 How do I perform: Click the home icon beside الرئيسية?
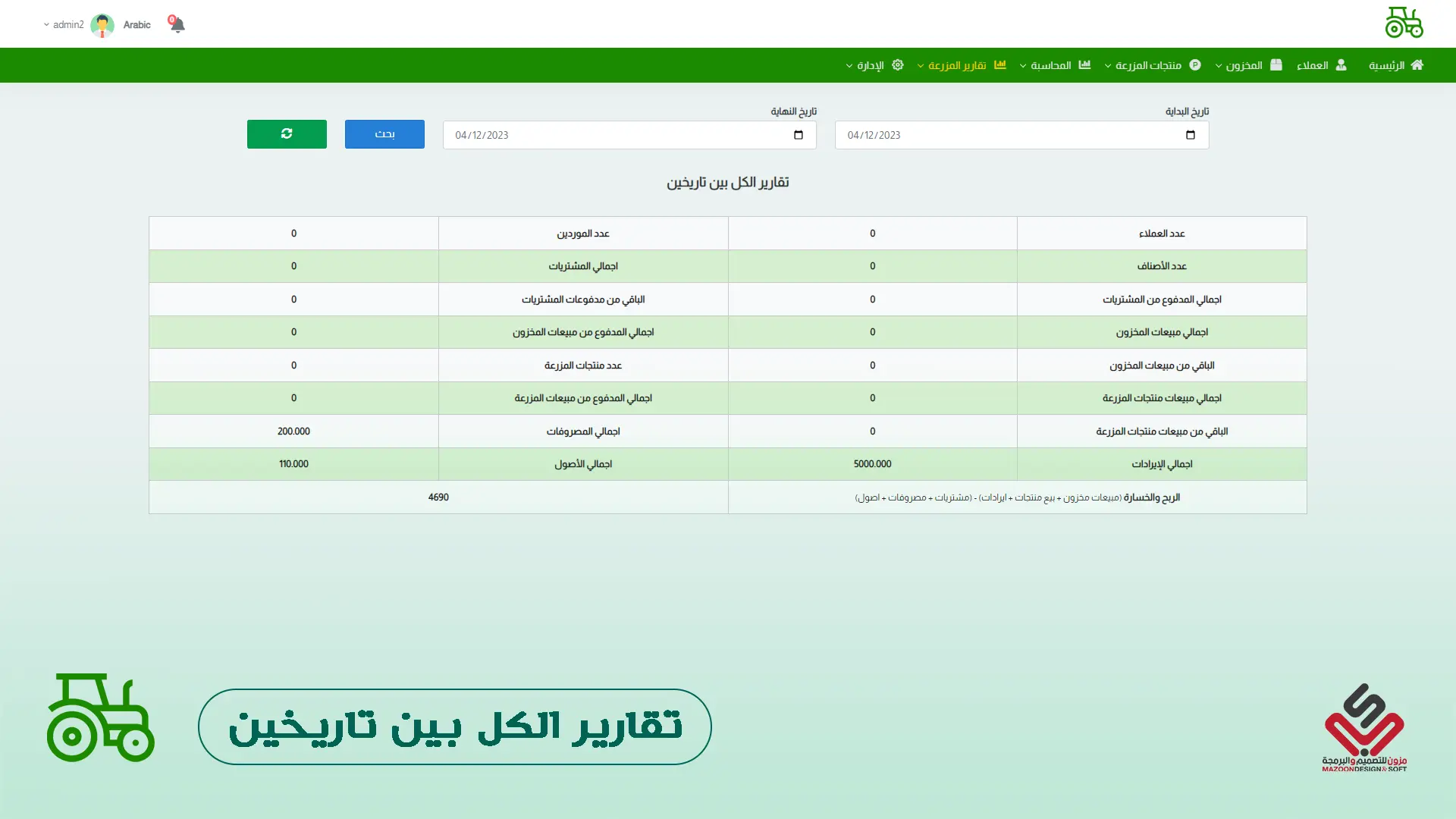tap(1417, 65)
